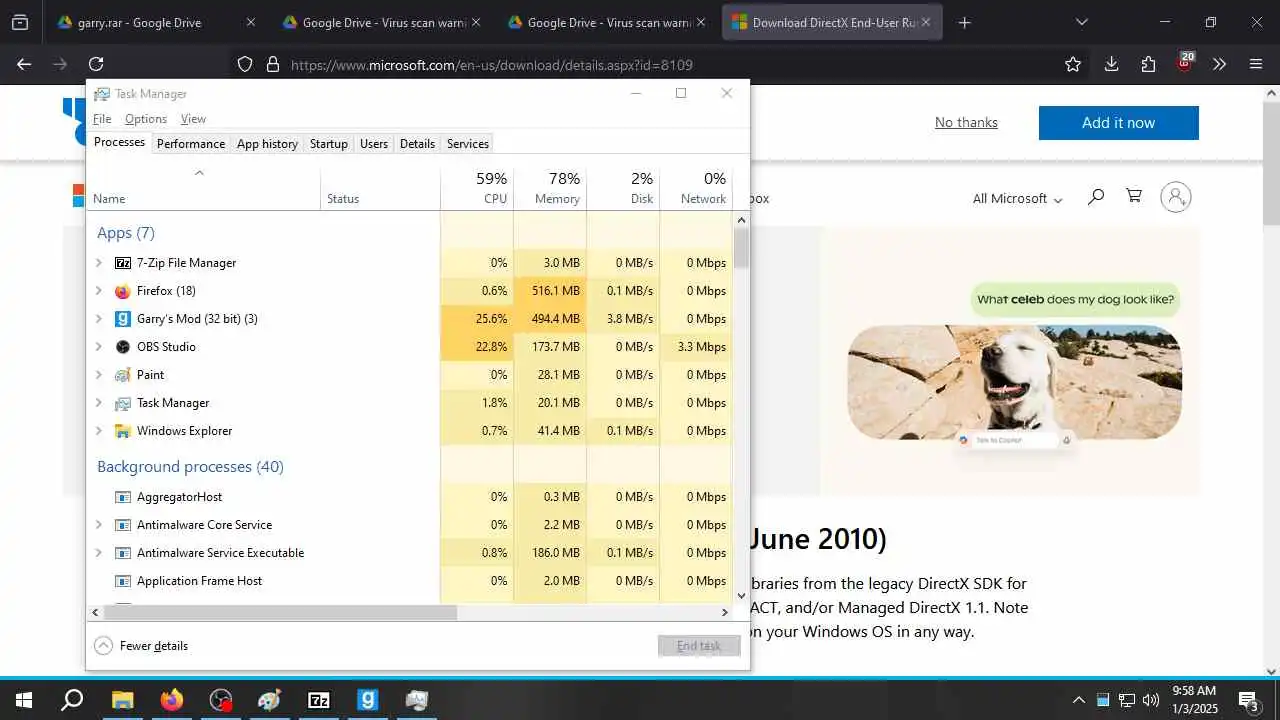Open the Windows notification center
The width and height of the screenshot is (1280, 720).
[x=1248, y=700]
